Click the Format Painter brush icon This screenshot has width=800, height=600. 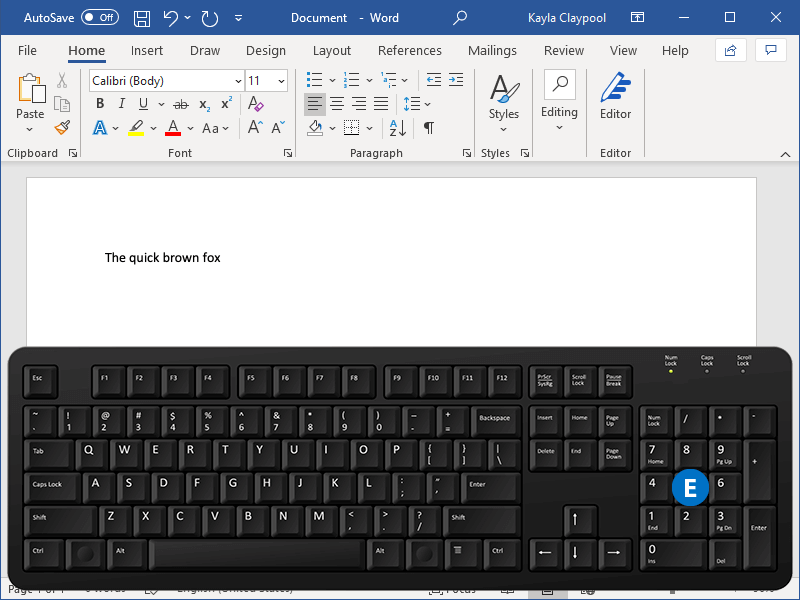[x=62, y=128]
